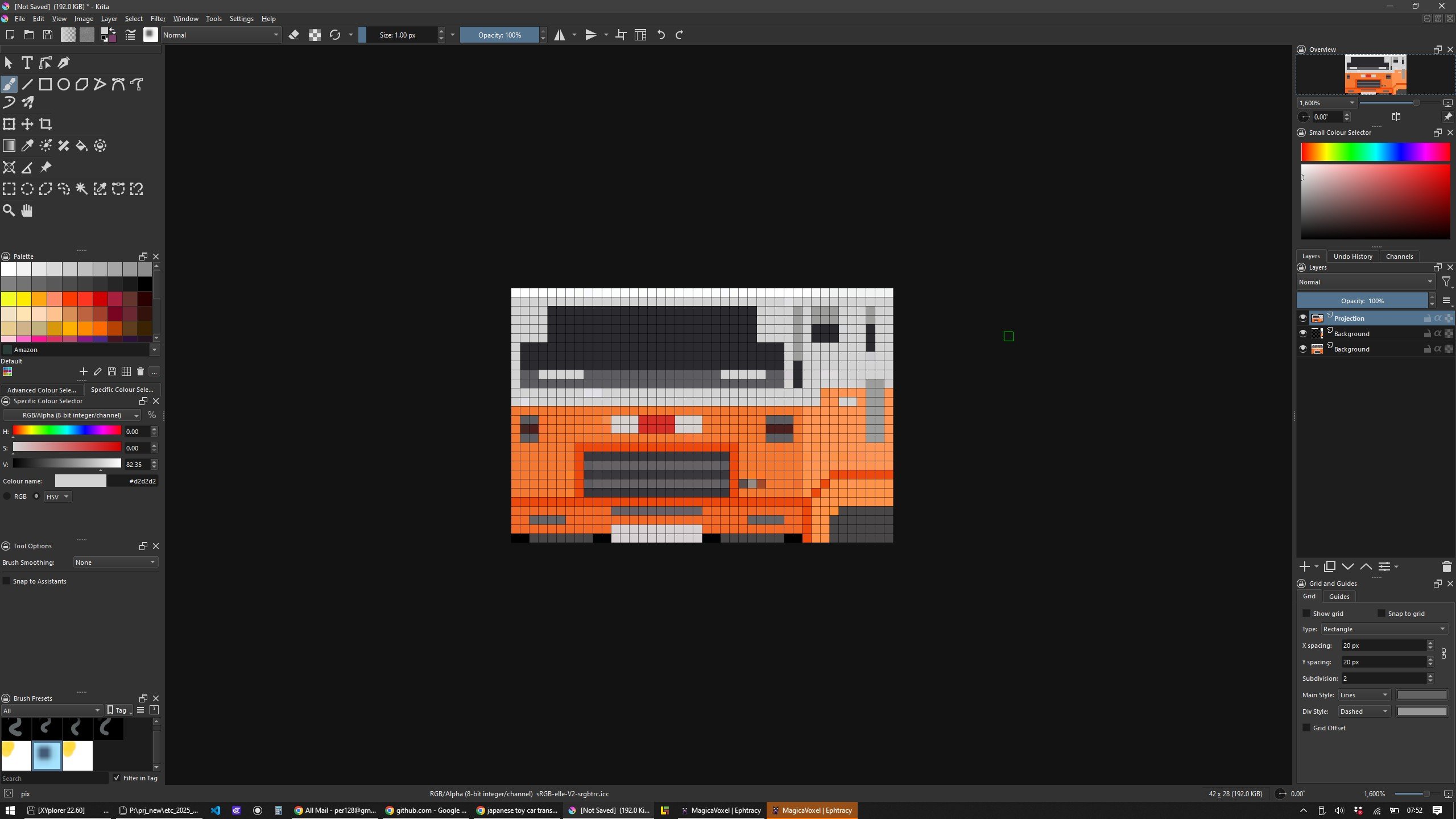The height and width of the screenshot is (819, 1456).
Task: Create a new document icon
Action: tap(10, 35)
